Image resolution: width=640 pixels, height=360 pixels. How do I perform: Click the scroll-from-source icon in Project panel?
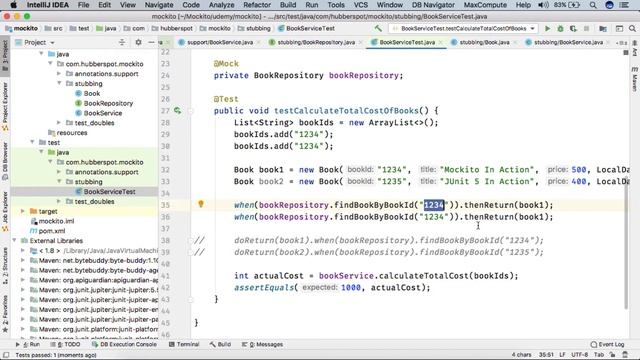pyautogui.click(x=122, y=42)
